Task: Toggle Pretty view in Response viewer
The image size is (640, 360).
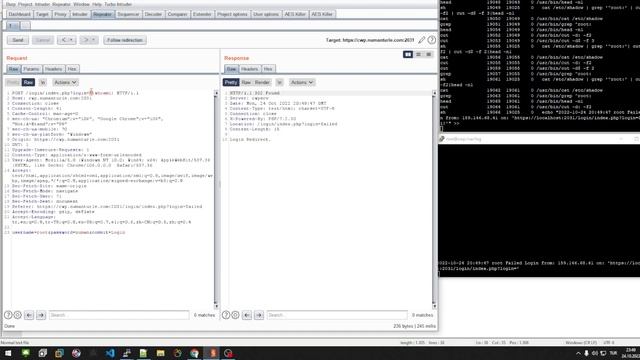Action: coord(231,82)
